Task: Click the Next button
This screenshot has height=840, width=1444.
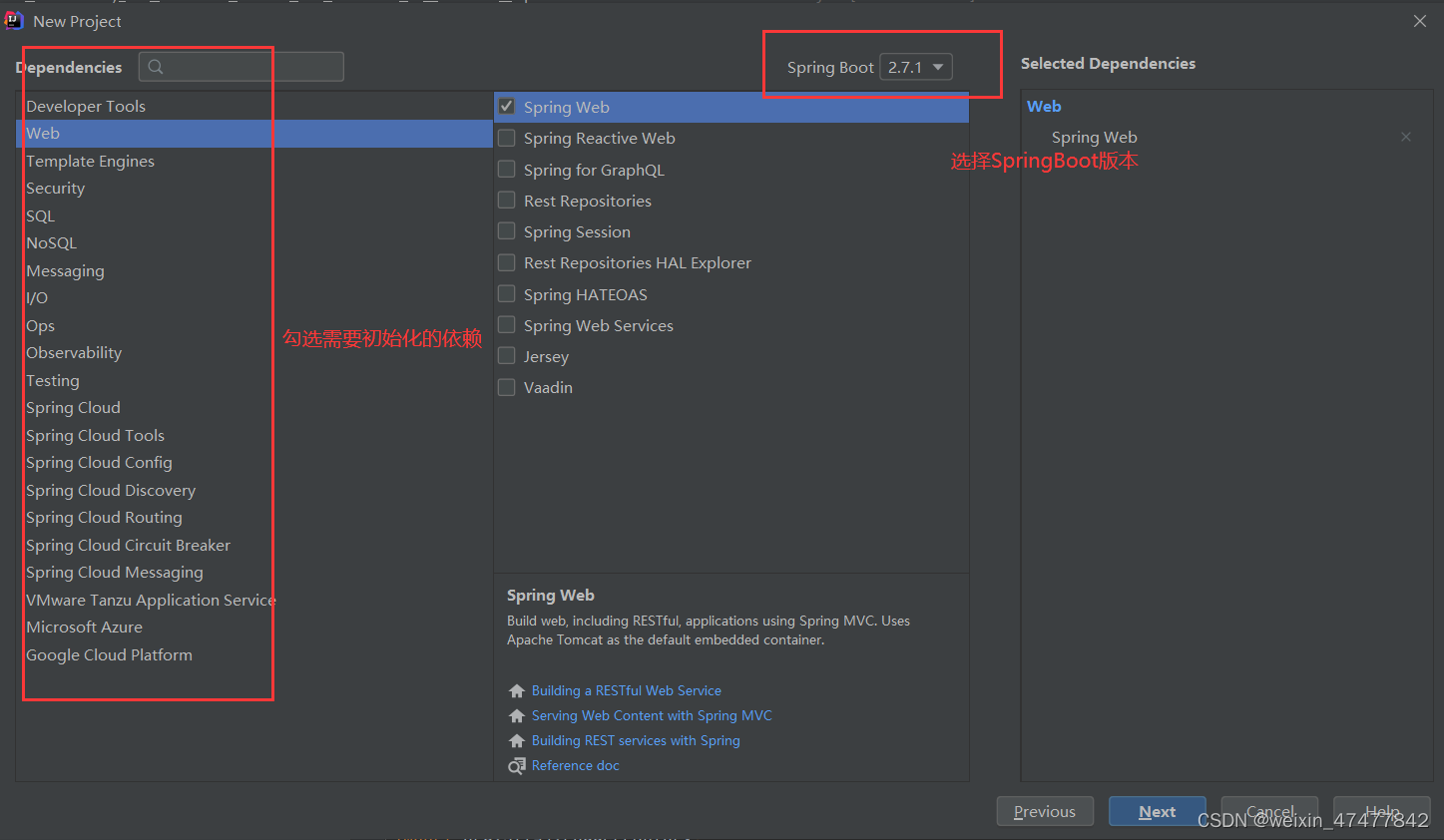Action: pyautogui.click(x=1158, y=811)
